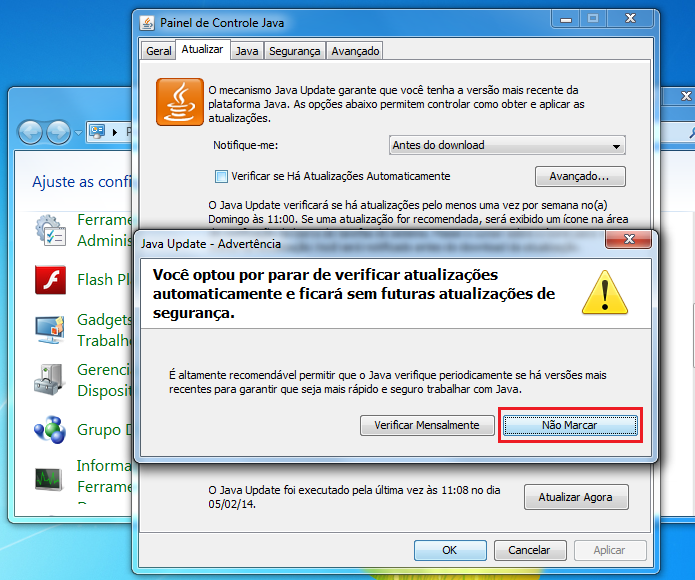Click the Ferramentas Administrativas link
Screen dimensions: 695x580
(105, 230)
